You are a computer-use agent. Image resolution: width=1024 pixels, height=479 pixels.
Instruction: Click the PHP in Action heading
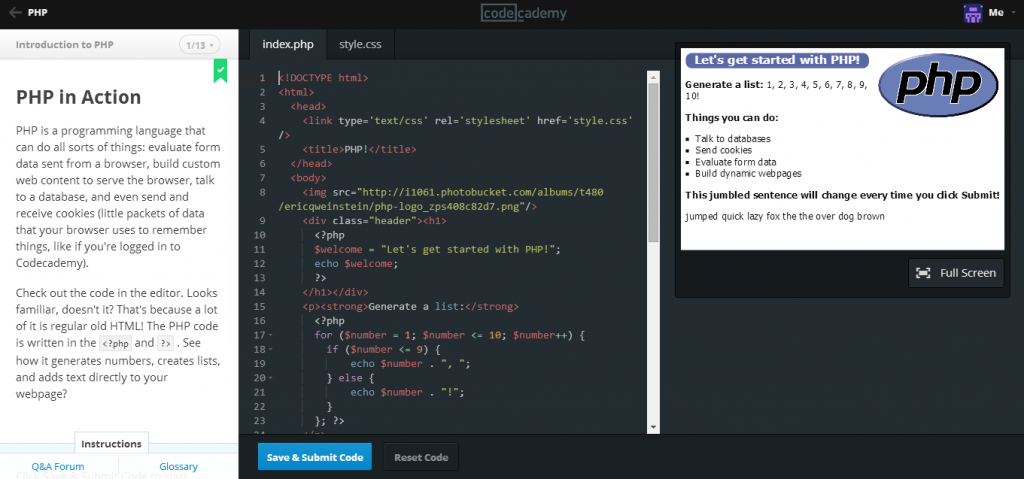78,97
